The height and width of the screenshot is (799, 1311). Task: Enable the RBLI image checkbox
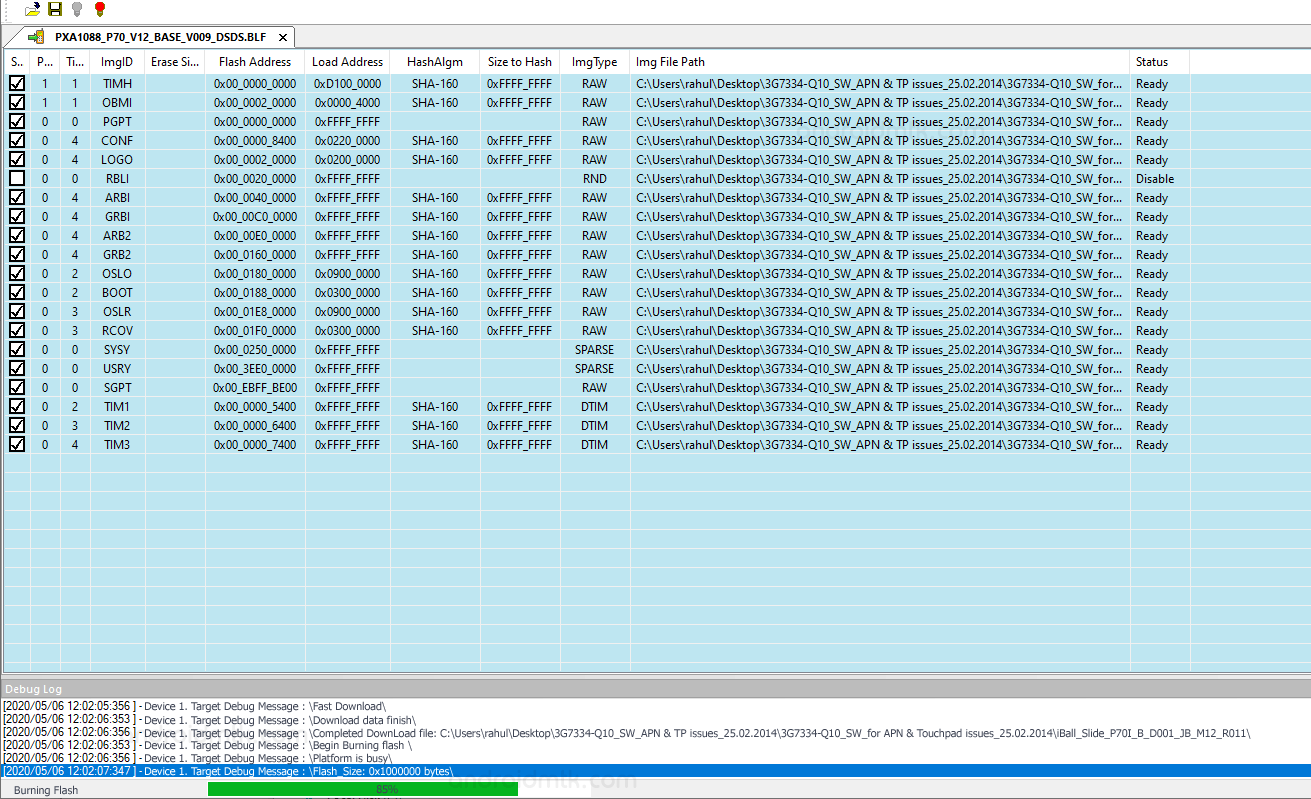pyautogui.click(x=17, y=179)
